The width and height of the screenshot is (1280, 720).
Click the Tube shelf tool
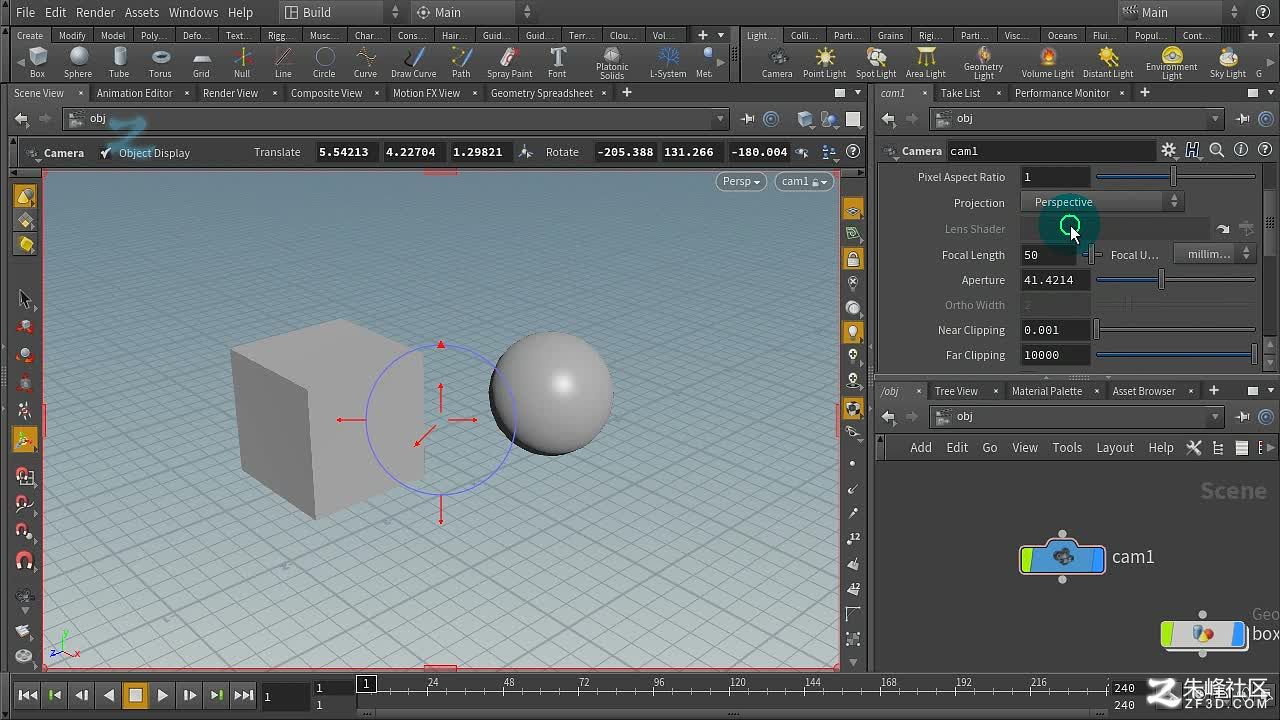pyautogui.click(x=119, y=62)
